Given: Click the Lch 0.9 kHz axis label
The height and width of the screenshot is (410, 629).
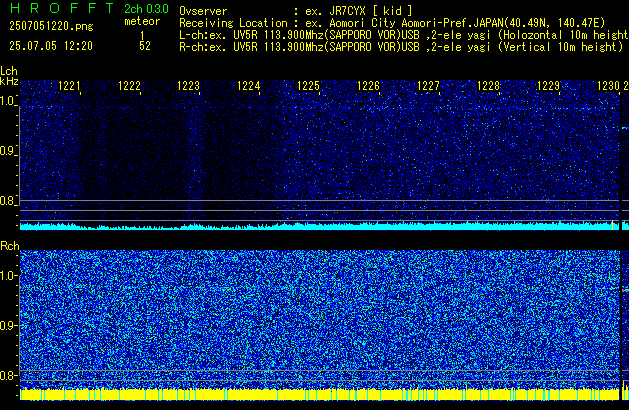Looking at the screenshot, I should click(8, 151).
